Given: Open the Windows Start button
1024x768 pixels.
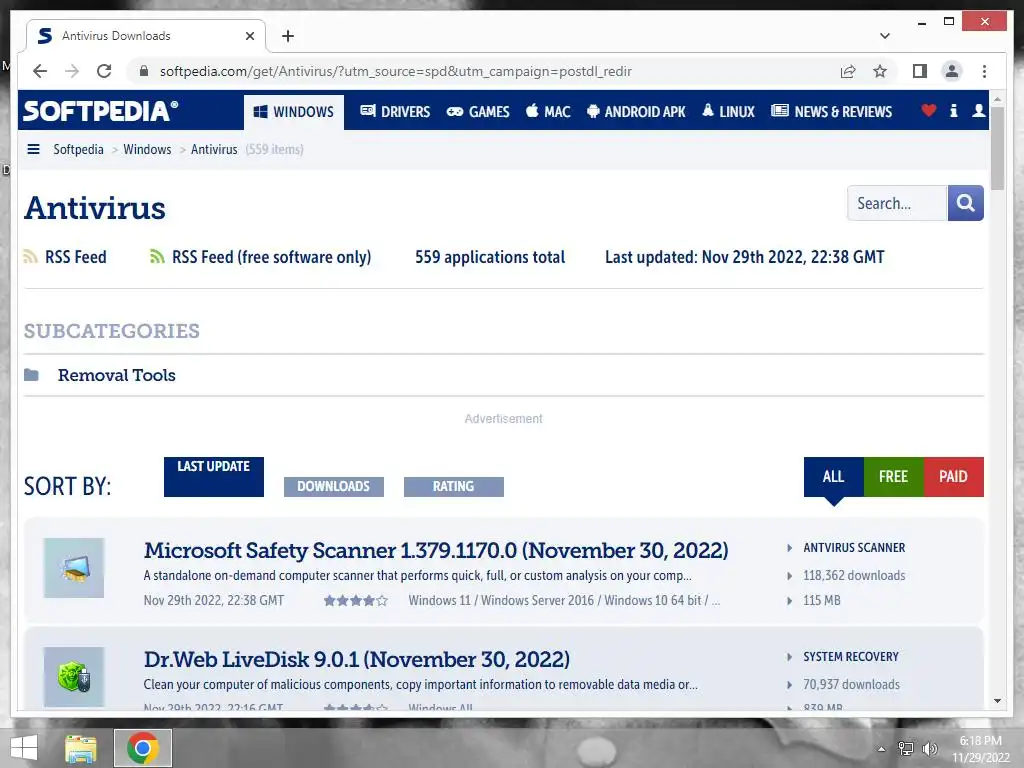Looking at the screenshot, I should pyautogui.click(x=24, y=748).
